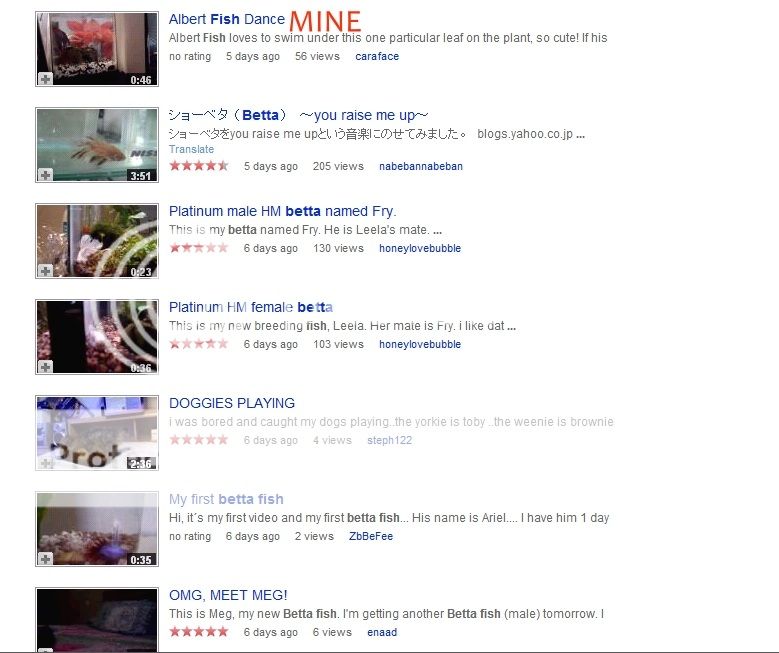
Task: Add Platinum male HM betta video to queue
Action: tap(45, 271)
